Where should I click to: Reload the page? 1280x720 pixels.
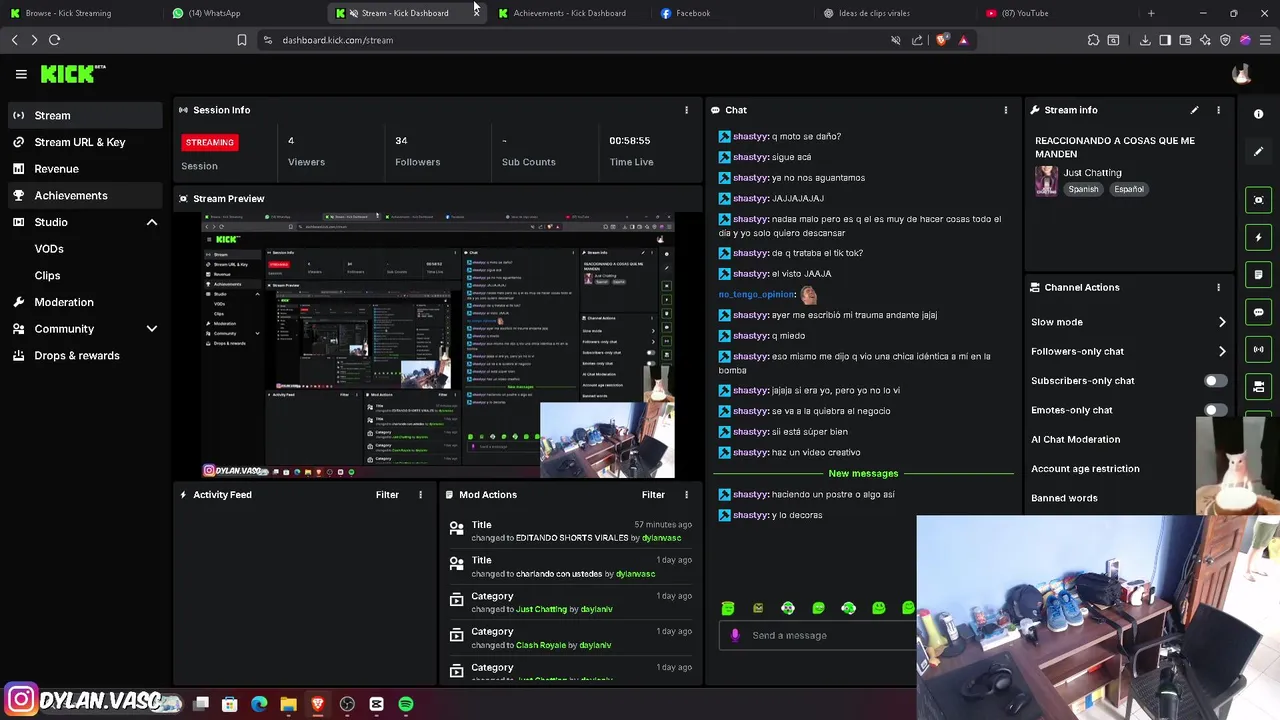pyautogui.click(x=54, y=40)
